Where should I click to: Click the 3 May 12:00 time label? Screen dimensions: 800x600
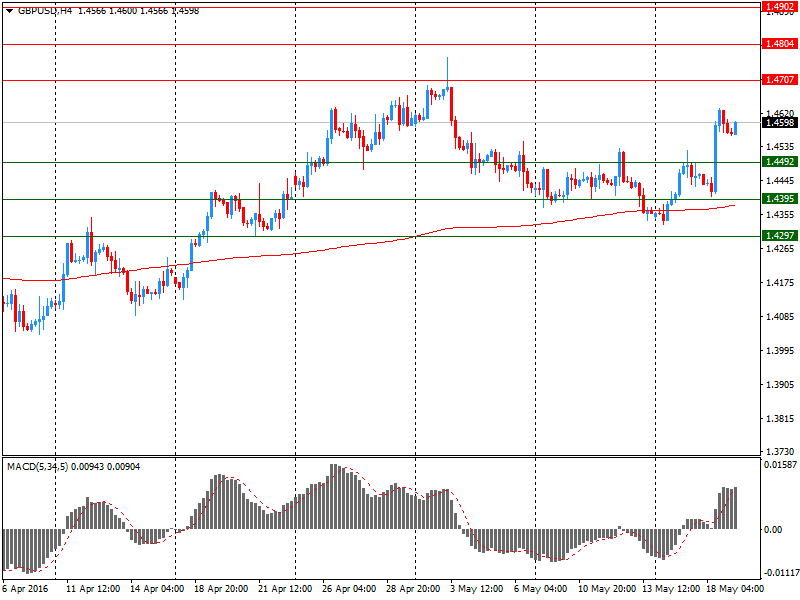[477, 589]
